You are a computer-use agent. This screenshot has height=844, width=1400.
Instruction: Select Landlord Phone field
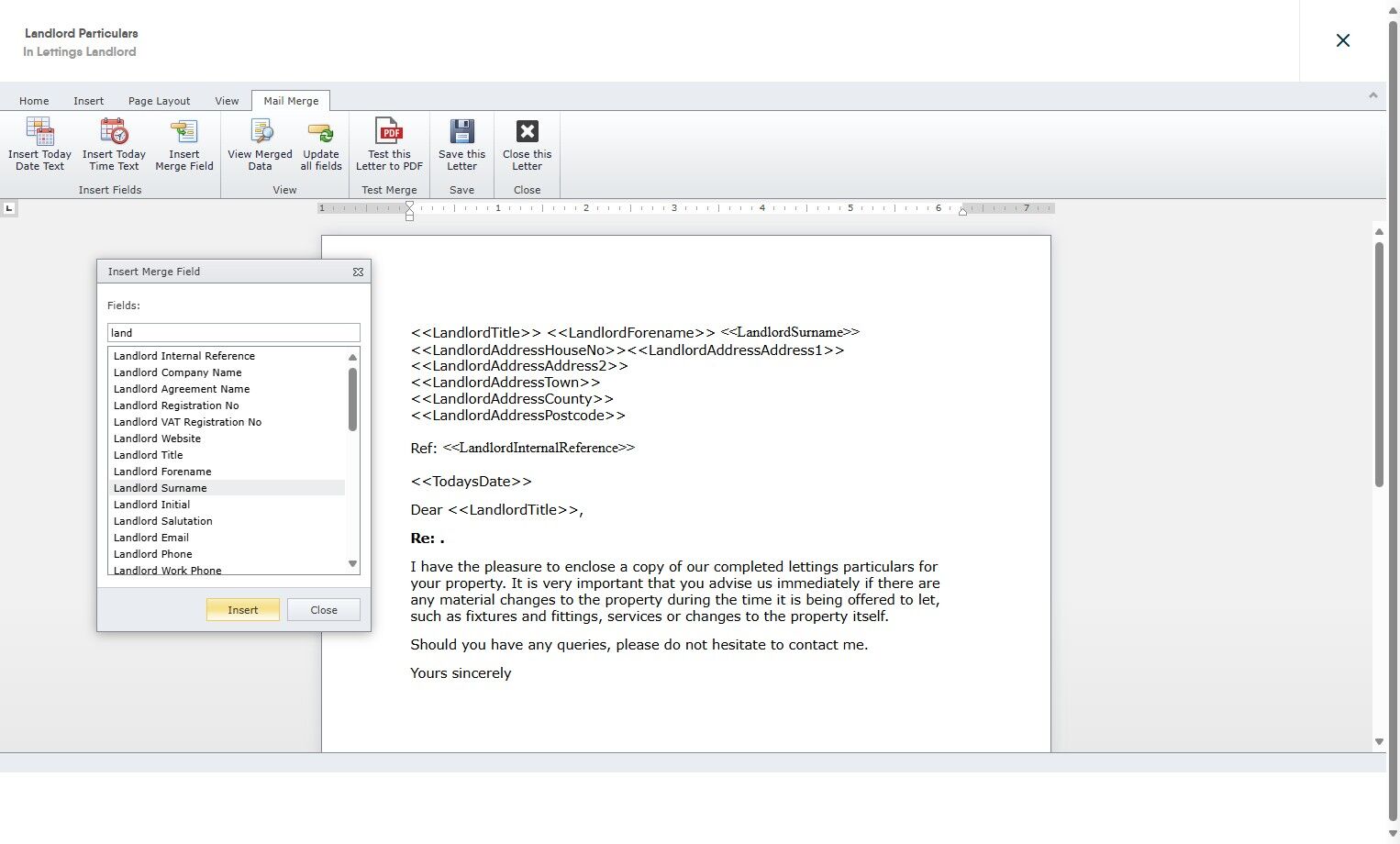[x=227, y=554]
